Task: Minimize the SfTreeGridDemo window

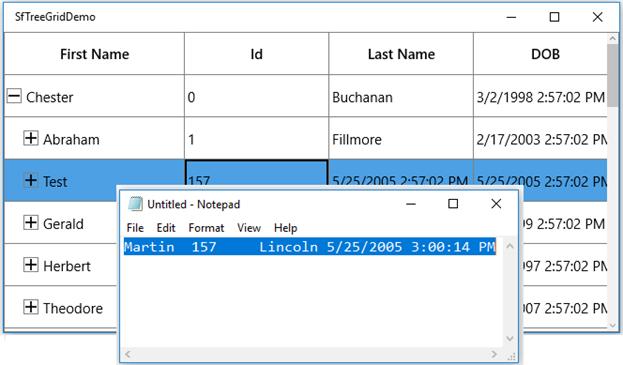Action: click(x=511, y=17)
